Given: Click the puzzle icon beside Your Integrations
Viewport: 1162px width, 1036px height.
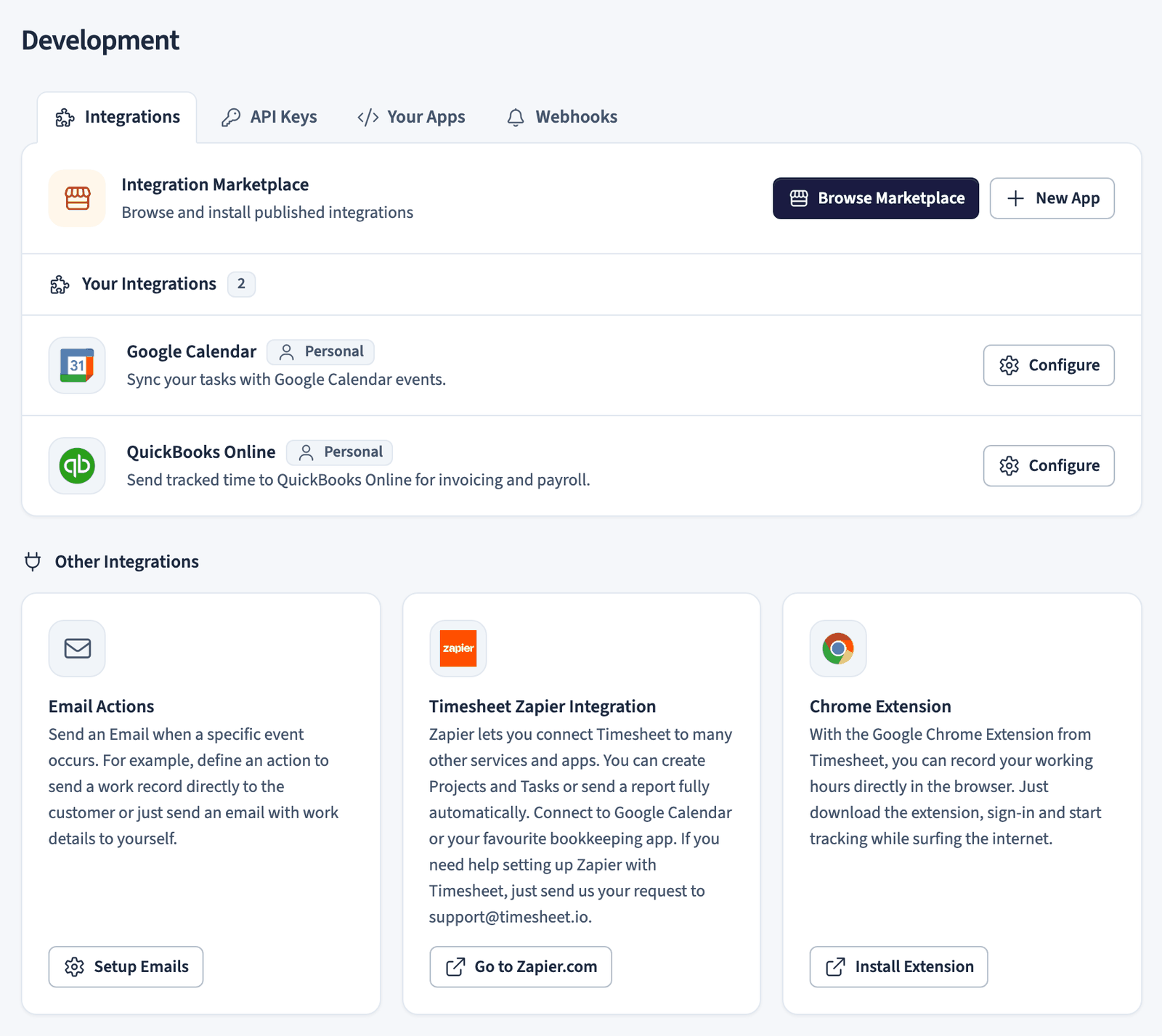Looking at the screenshot, I should click(60, 285).
